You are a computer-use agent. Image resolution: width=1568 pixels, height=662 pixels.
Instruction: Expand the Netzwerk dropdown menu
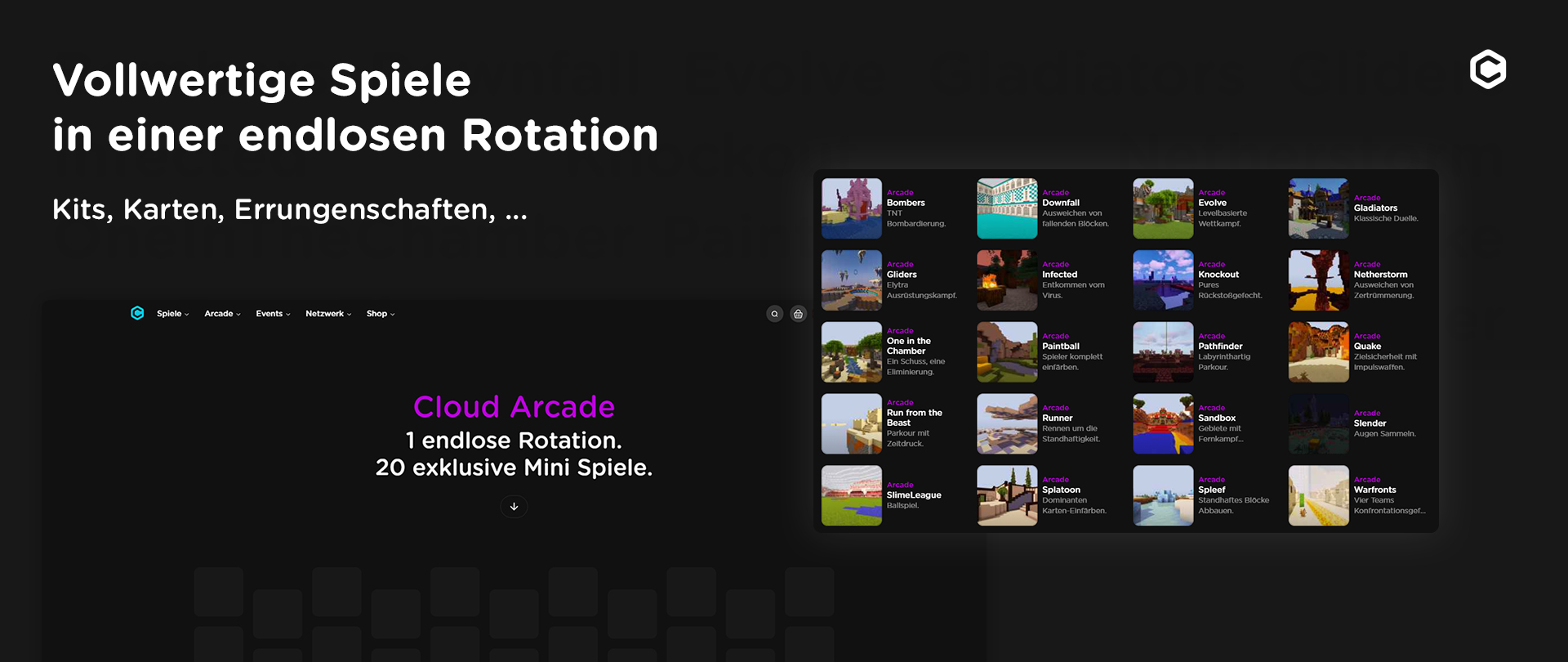pyautogui.click(x=328, y=314)
